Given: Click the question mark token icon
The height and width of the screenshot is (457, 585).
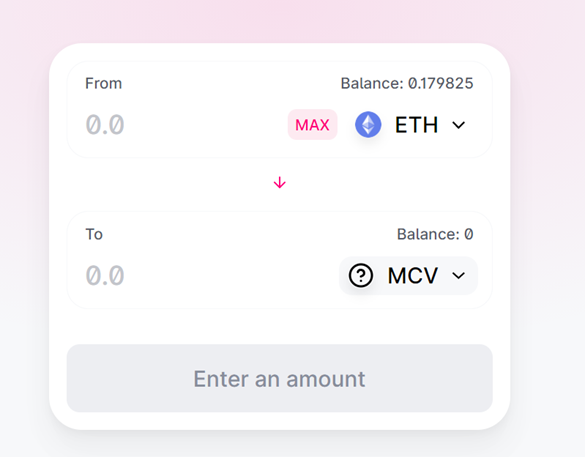Looking at the screenshot, I should click(x=360, y=276).
